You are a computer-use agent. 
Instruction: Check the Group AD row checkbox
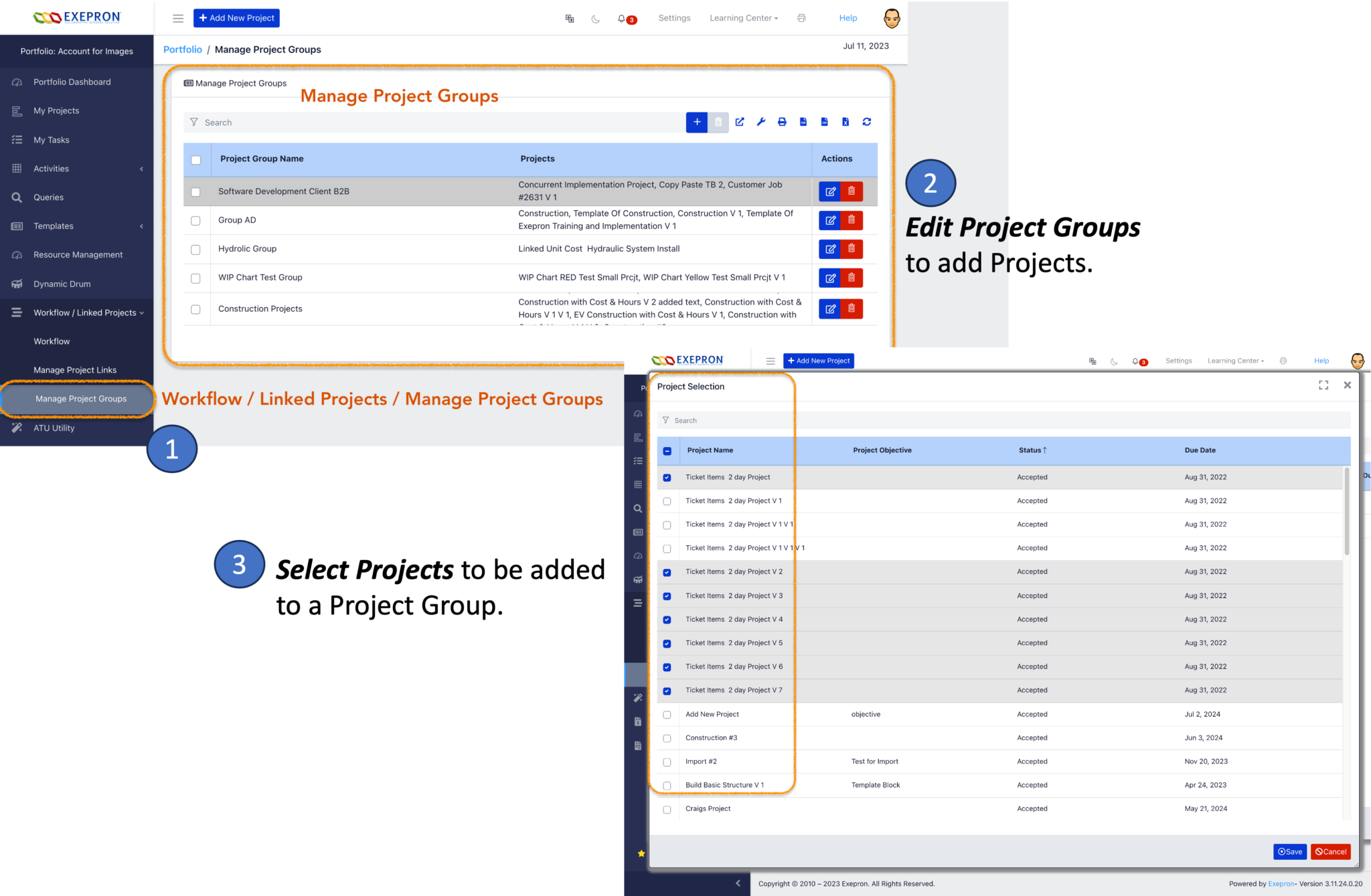point(195,221)
